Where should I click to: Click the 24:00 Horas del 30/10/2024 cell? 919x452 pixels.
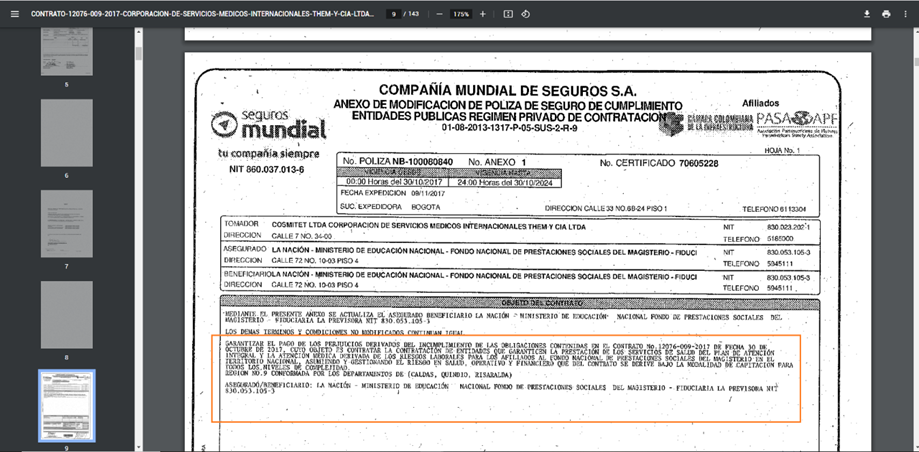point(505,182)
